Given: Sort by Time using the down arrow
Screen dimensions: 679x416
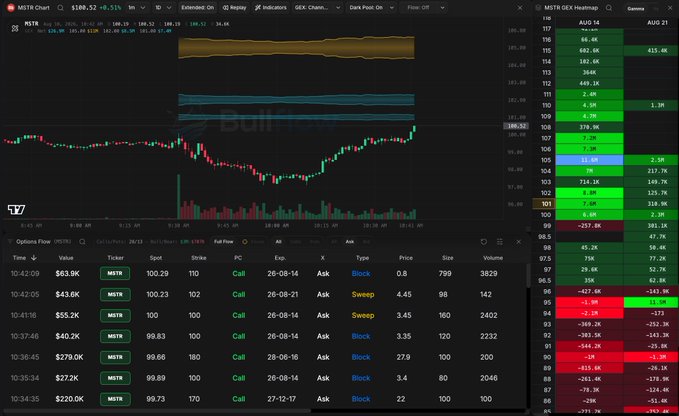Looking at the screenshot, I should pos(34,258).
